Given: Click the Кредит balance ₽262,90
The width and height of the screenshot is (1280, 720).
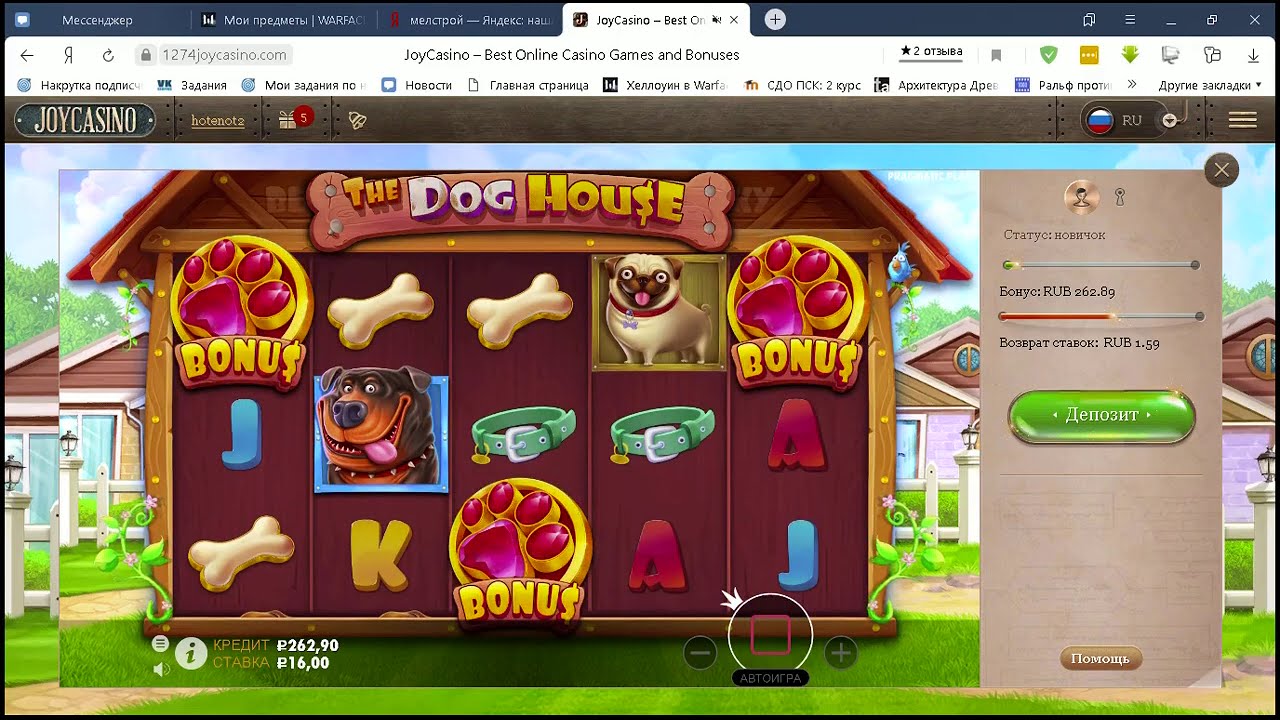Looking at the screenshot, I should coord(276,645).
